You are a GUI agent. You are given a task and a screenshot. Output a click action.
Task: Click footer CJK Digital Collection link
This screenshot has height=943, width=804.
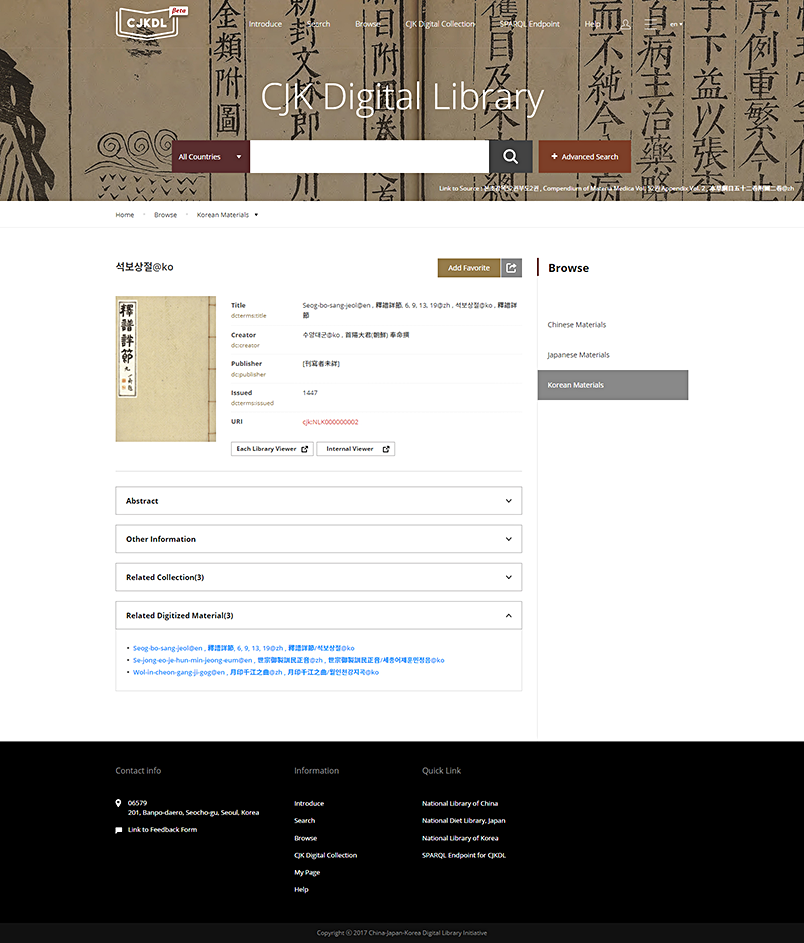[325, 855]
